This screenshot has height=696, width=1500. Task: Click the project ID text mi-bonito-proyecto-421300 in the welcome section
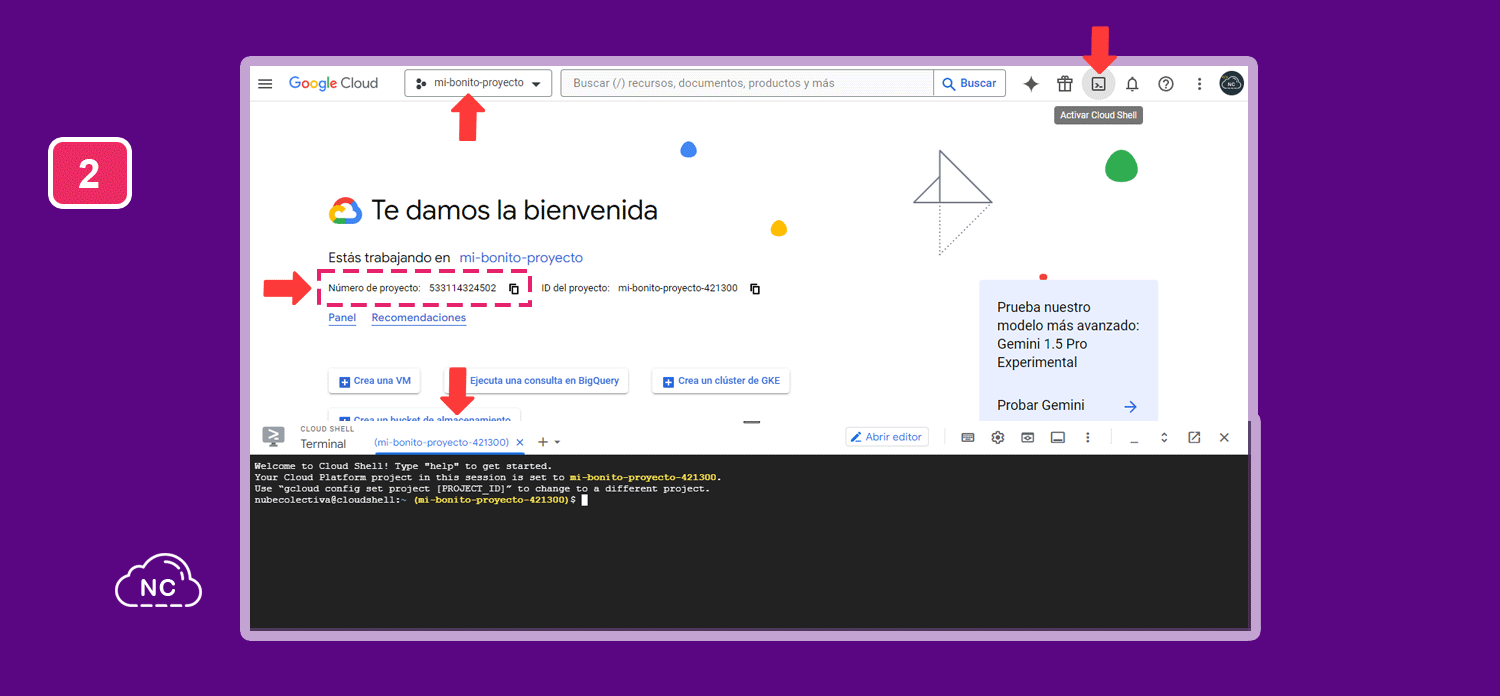tap(678, 288)
